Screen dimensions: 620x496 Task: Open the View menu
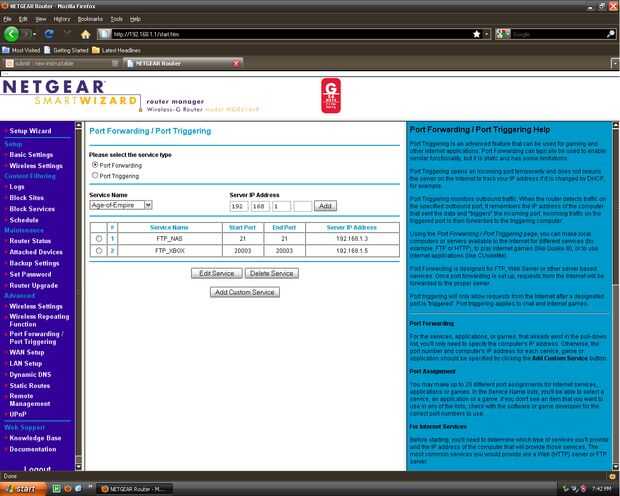pyautogui.click(x=41, y=19)
